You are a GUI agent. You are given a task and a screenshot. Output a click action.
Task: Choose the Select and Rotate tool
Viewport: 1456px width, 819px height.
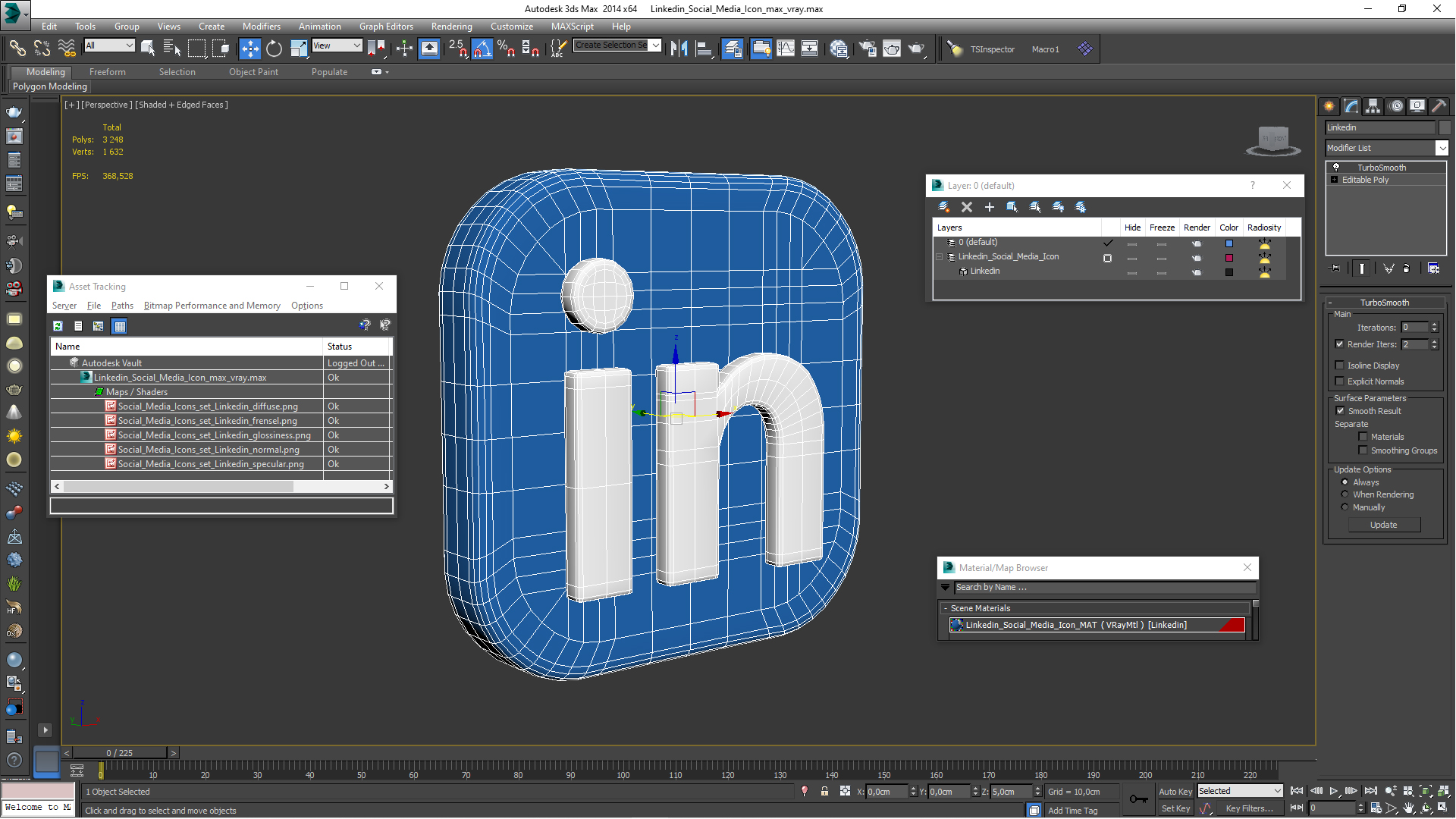click(x=274, y=49)
